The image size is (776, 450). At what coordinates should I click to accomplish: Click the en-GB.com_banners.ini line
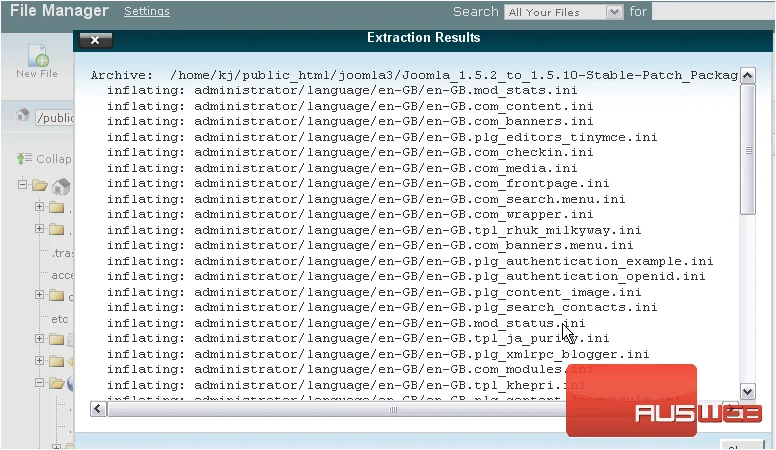point(350,121)
